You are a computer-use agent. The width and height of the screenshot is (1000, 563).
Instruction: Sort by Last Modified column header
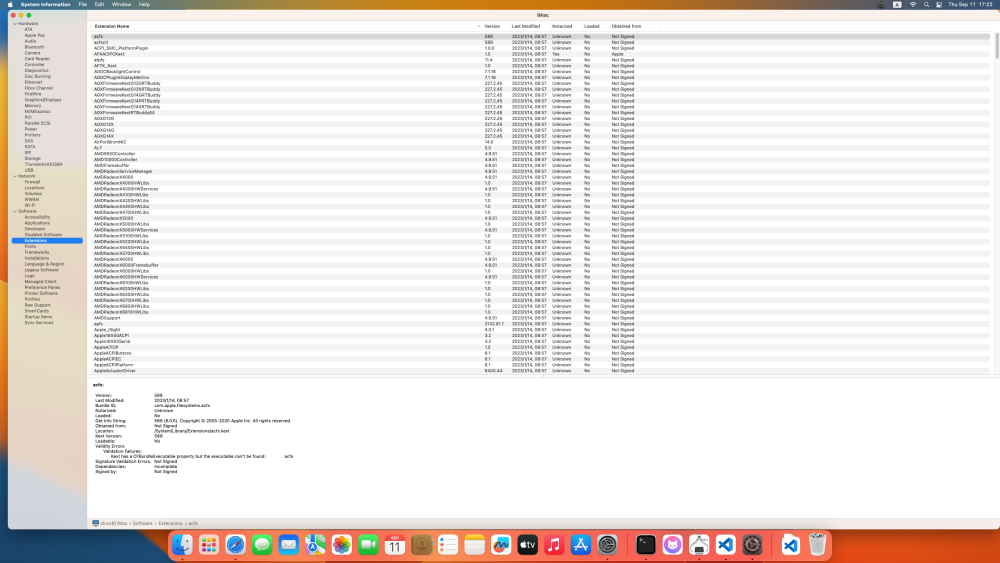pyautogui.click(x=528, y=26)
